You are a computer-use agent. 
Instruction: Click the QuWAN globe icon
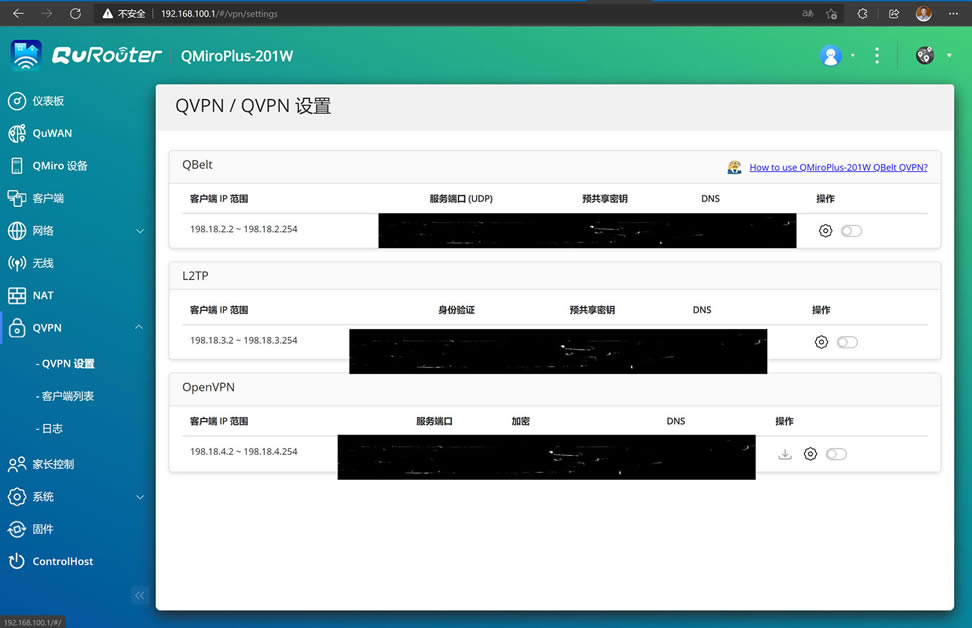pos(17,133)
